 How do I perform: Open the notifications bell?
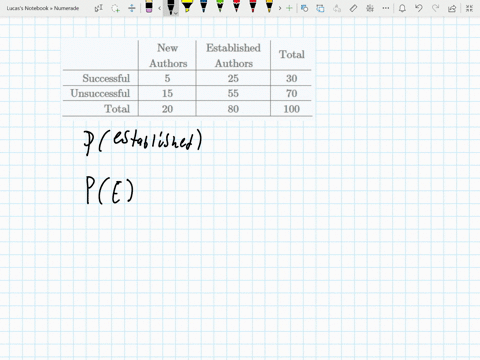coord(402,8)
